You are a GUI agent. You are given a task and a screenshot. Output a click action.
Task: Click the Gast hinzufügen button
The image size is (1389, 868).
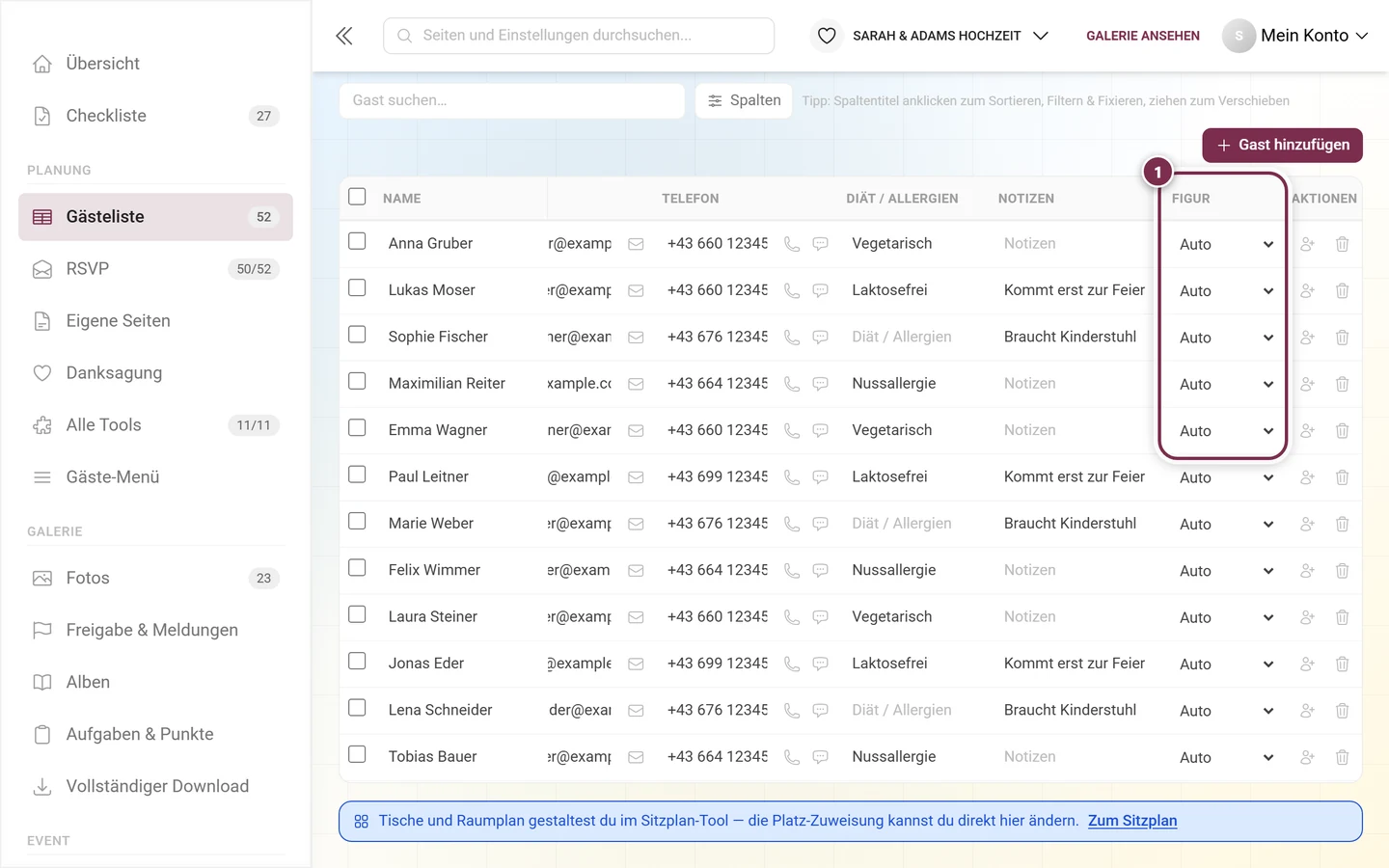[x=1282, y=145]
